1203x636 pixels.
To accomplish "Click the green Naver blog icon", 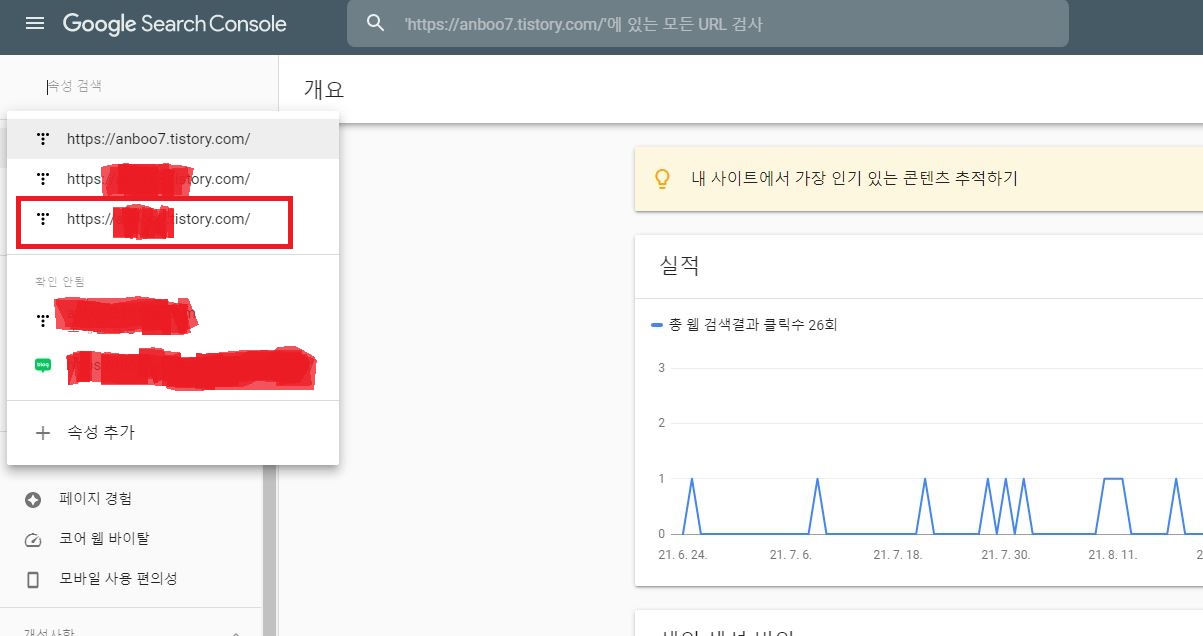I will 42,366.
